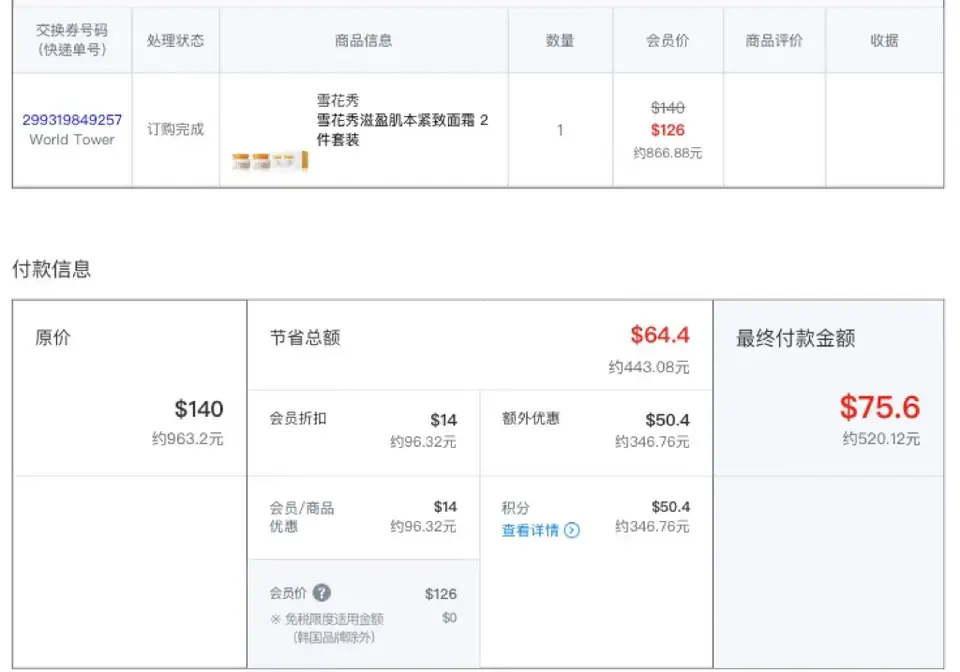960x672 pixels.
Task: Select the $140 original price amount
Action: coord(199,409)
